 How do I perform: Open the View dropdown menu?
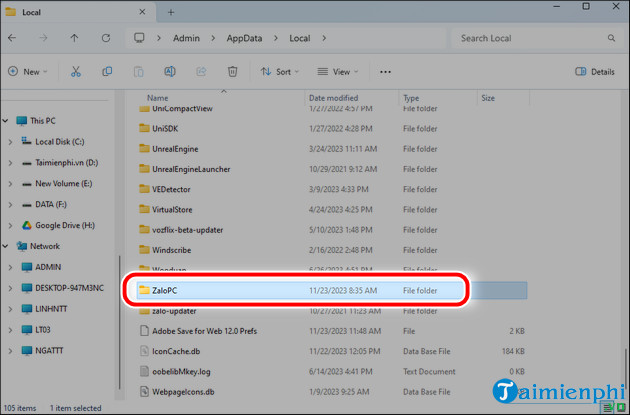pyautogui.click(x=339, y=72)
